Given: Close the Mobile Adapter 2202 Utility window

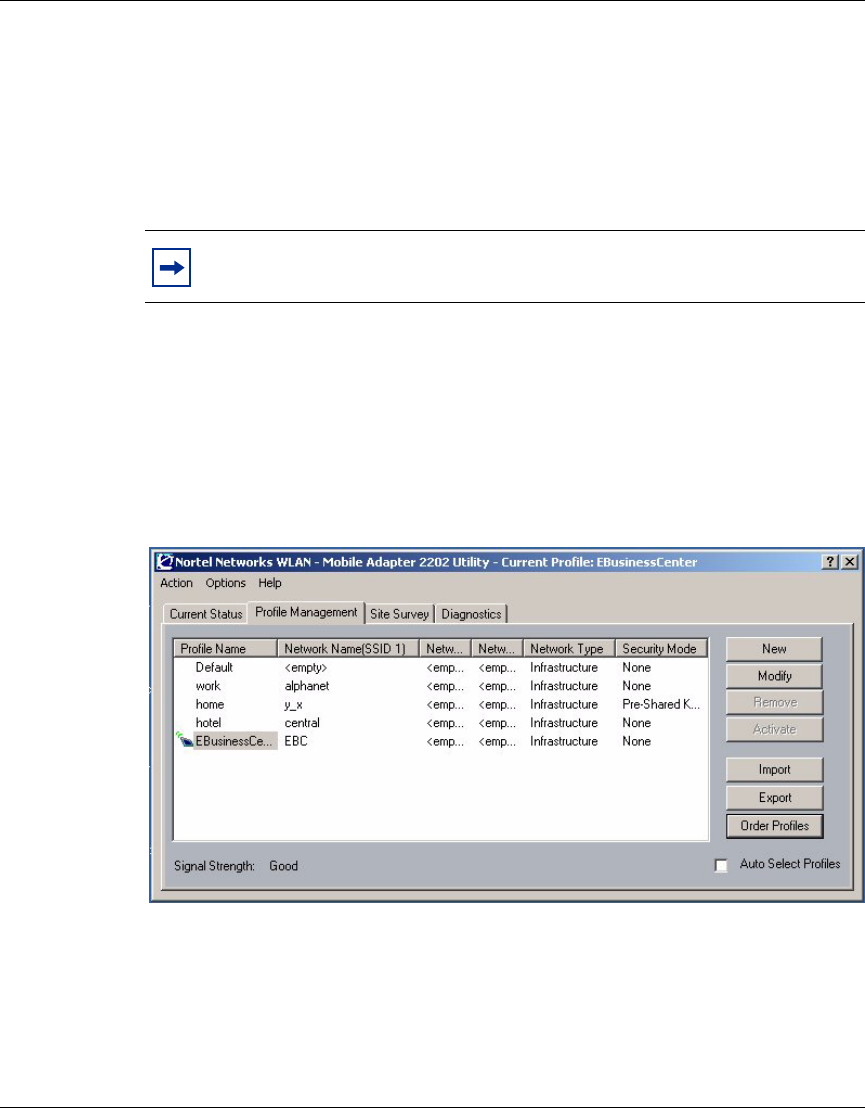Looking at the screenshot, I should pyautogui.click(x=849, y=562).
